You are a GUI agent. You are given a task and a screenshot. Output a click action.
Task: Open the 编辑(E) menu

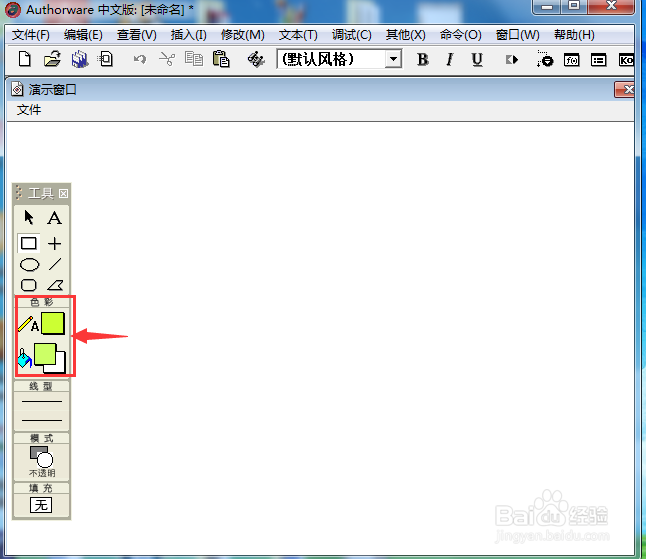[x=83, y=35]
